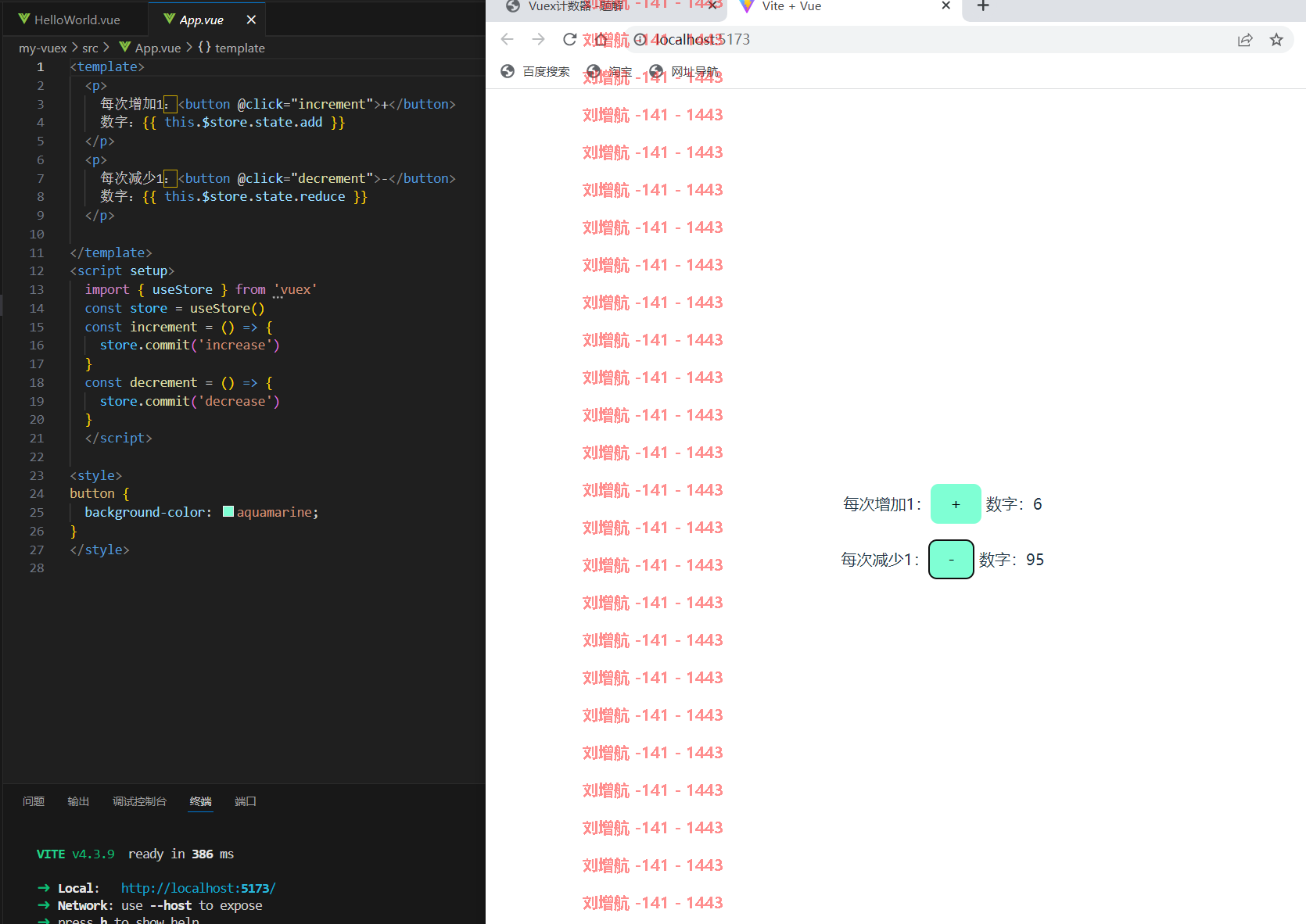Click the background-color property on line 25
This screenshot has height=924, width=1306.
click(145, 512)
